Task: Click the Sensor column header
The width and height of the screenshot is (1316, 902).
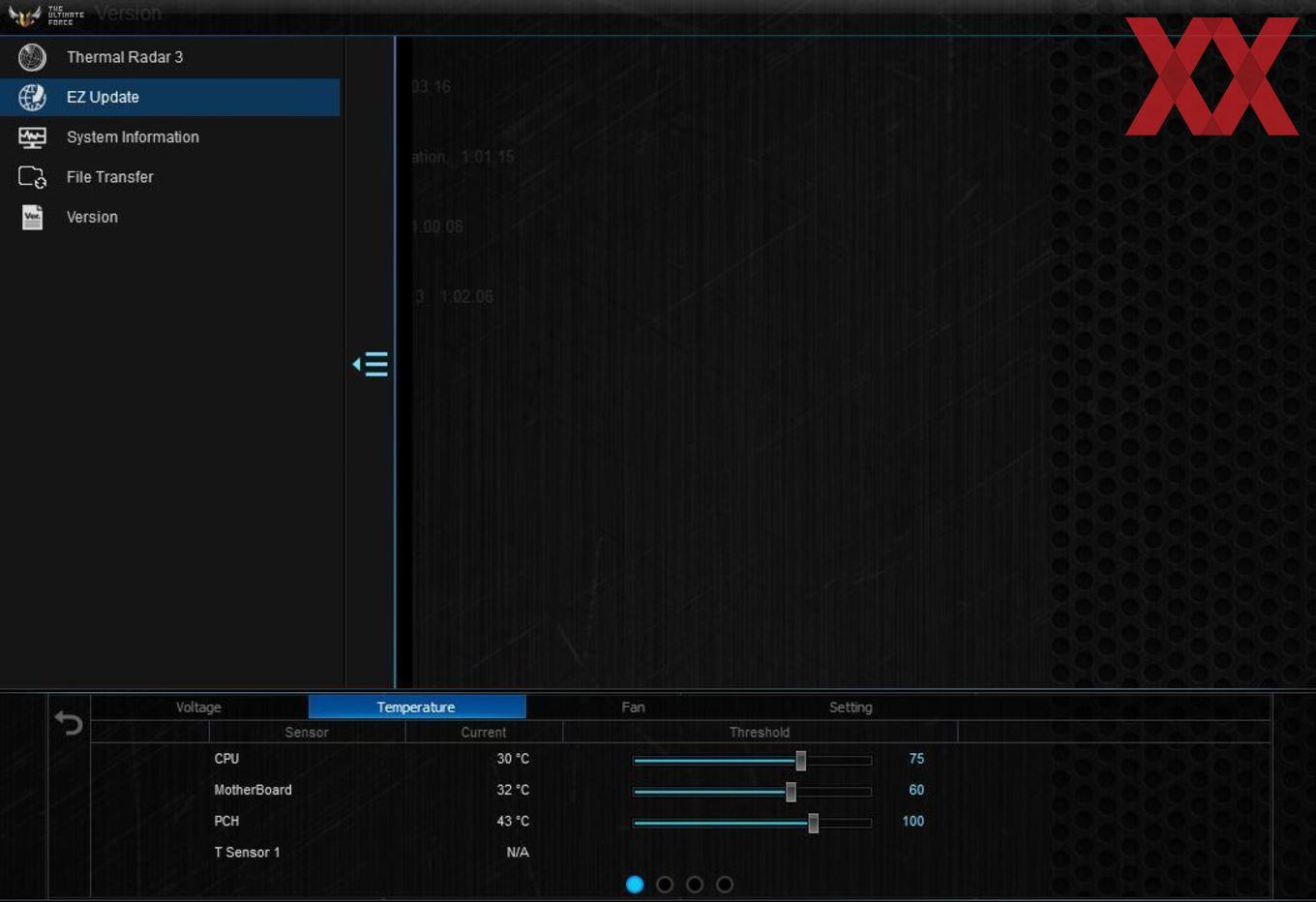Action: coord(307,733)
